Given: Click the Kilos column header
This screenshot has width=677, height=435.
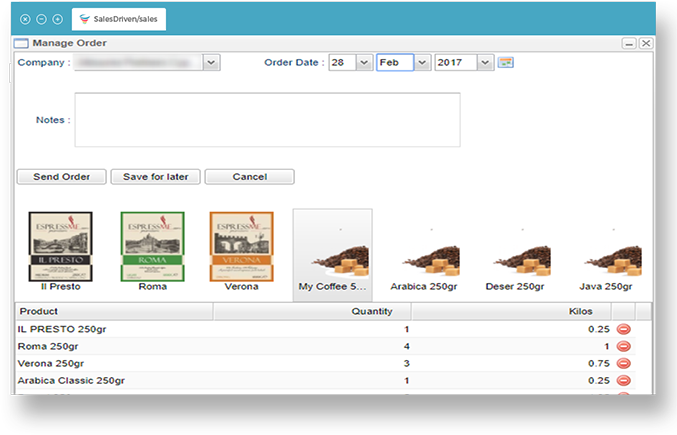Looking at the screenshot, I should point(511,312).
